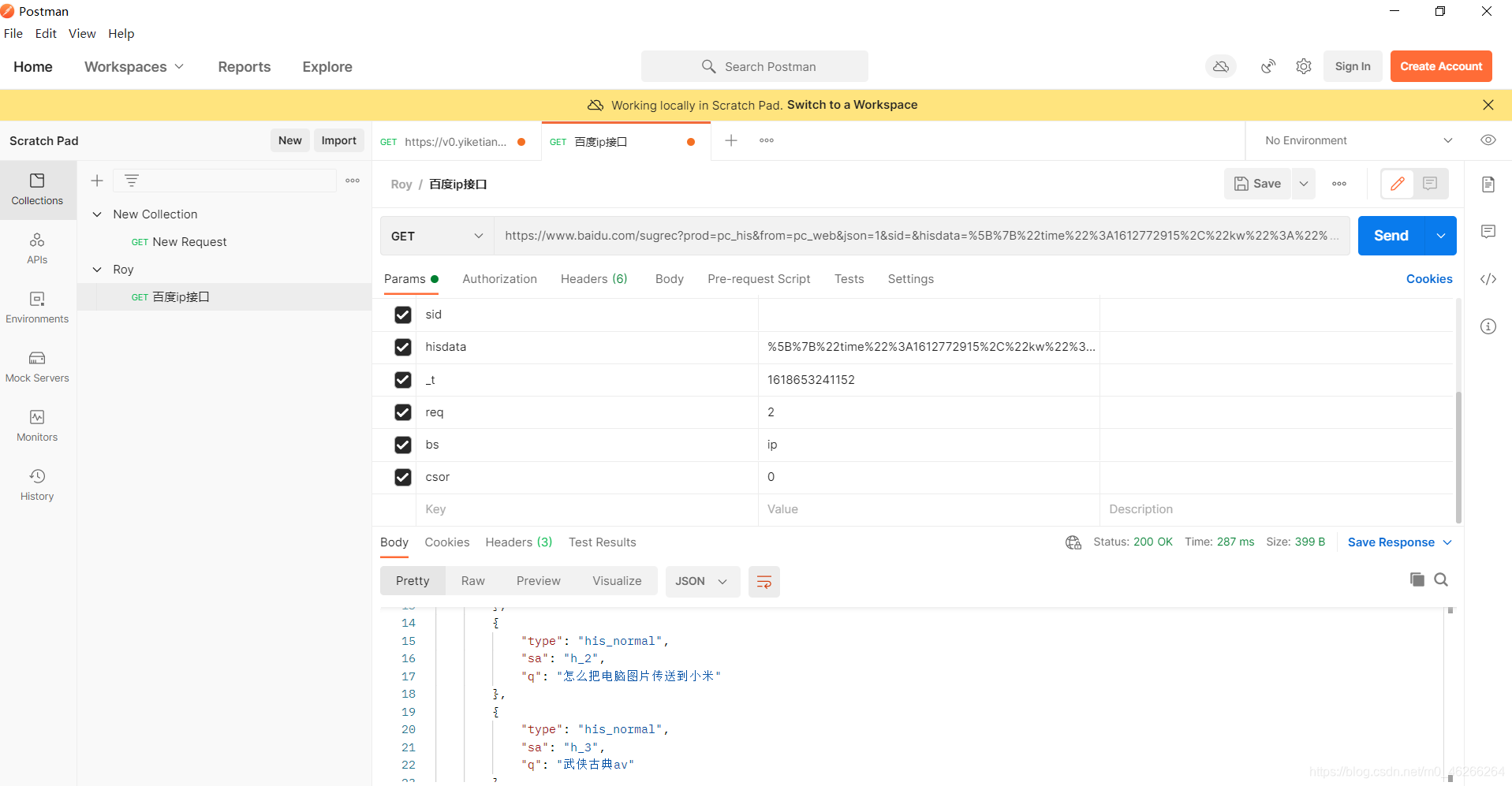Screen dimensions: 1512x786
Task: Open tab options three-dot menu
Action: pyautogui.click(x=767, y=140)
